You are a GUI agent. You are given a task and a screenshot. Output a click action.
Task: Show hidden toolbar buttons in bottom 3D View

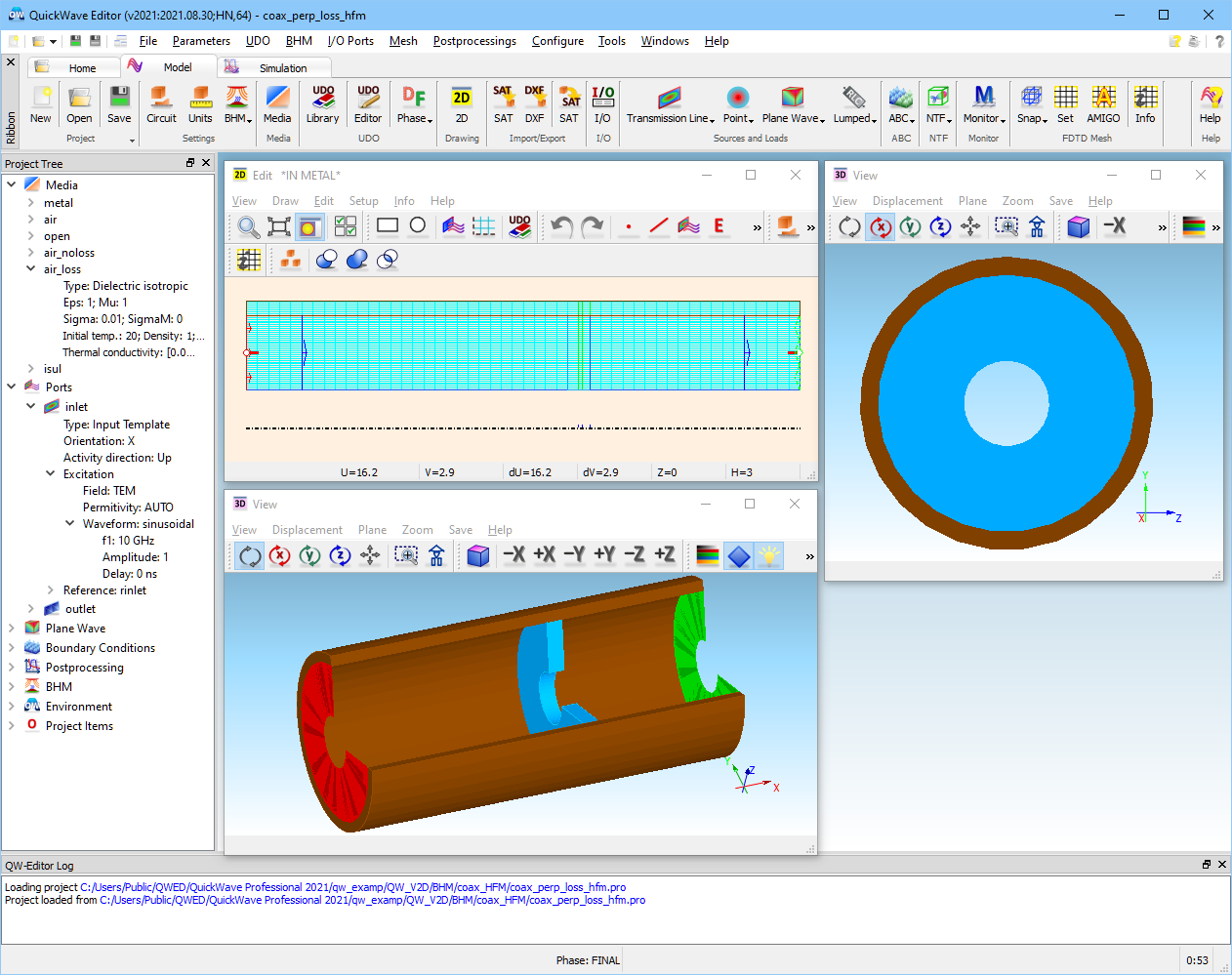click(809, 556)
